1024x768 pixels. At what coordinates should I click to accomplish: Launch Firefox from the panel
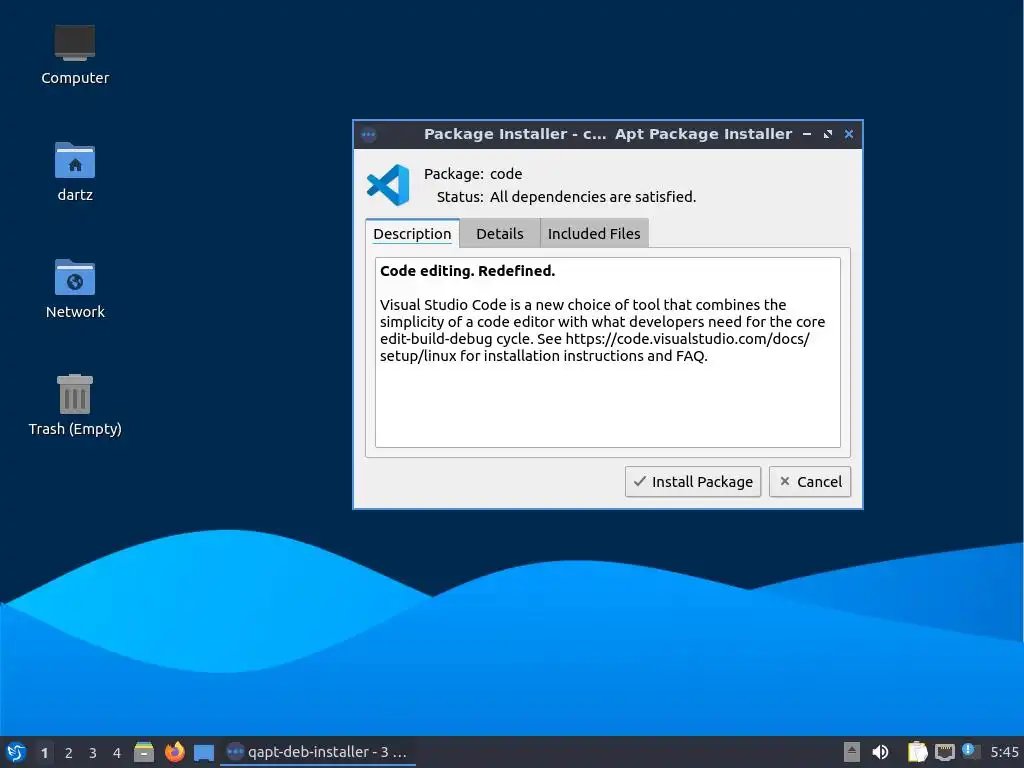click(x=174, y=752)
